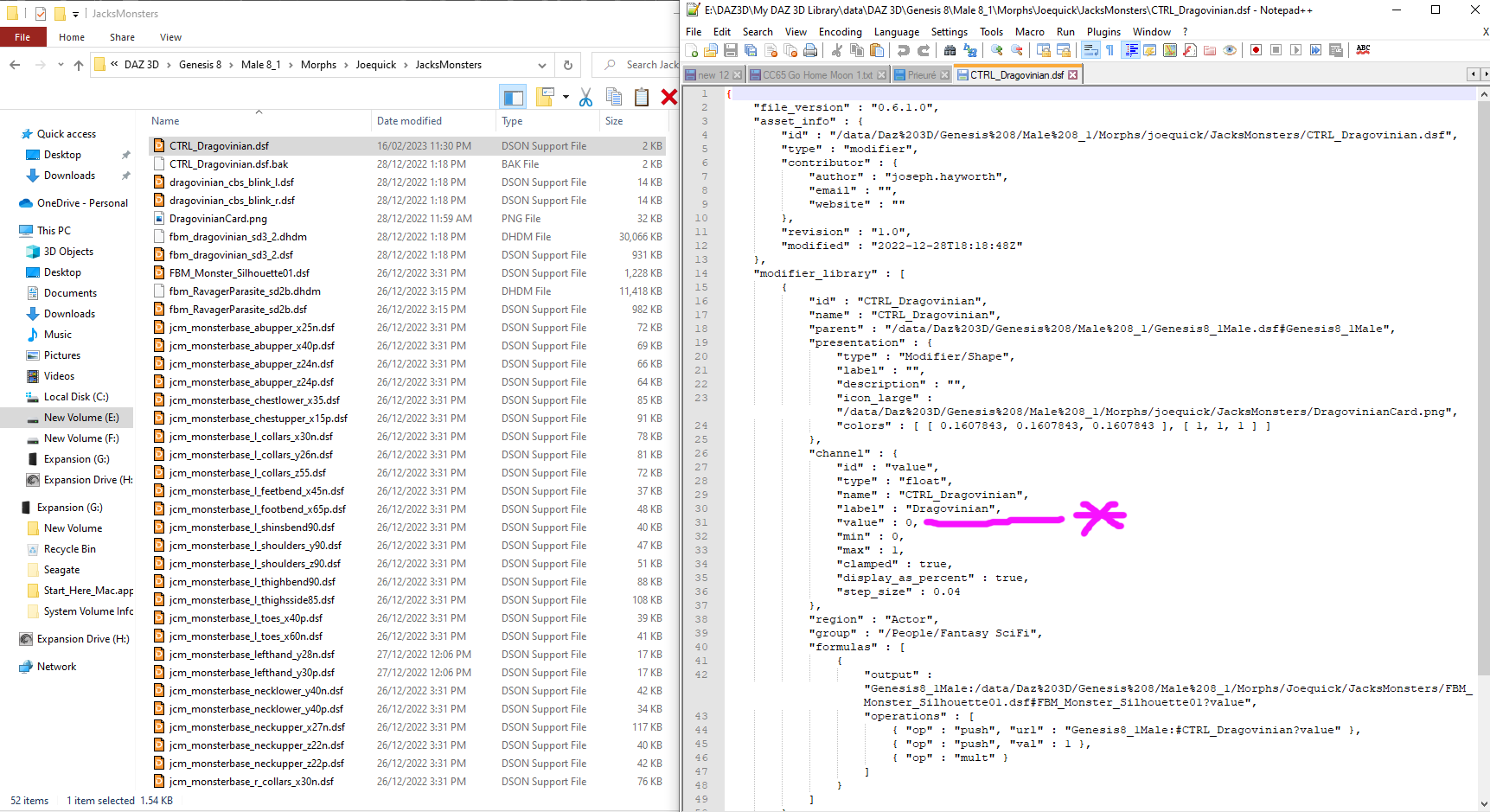Open the Home tab in Explorer ribbon

(72, 37)
